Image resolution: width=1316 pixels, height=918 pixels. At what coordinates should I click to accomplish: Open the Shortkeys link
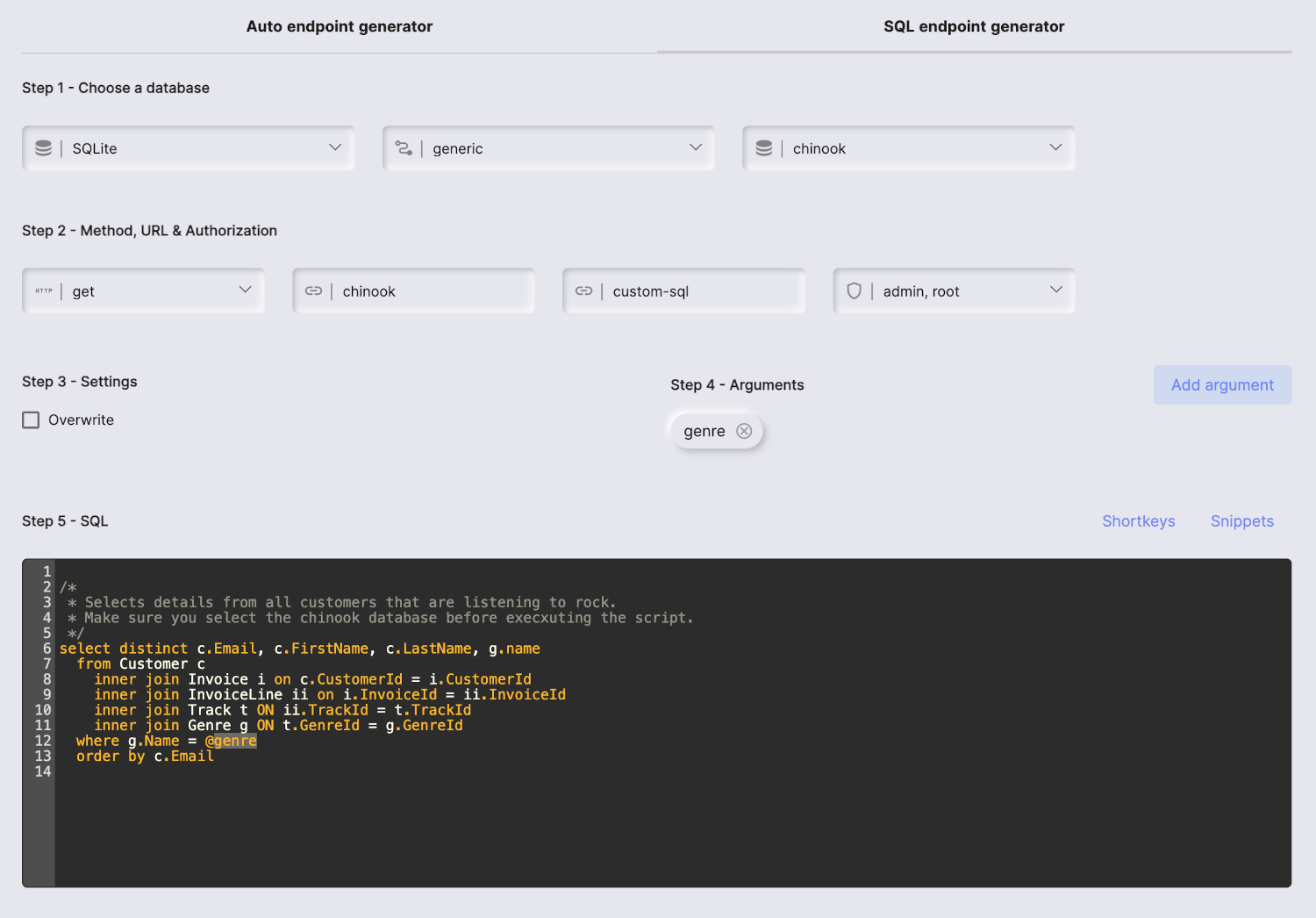[1138, 521]
